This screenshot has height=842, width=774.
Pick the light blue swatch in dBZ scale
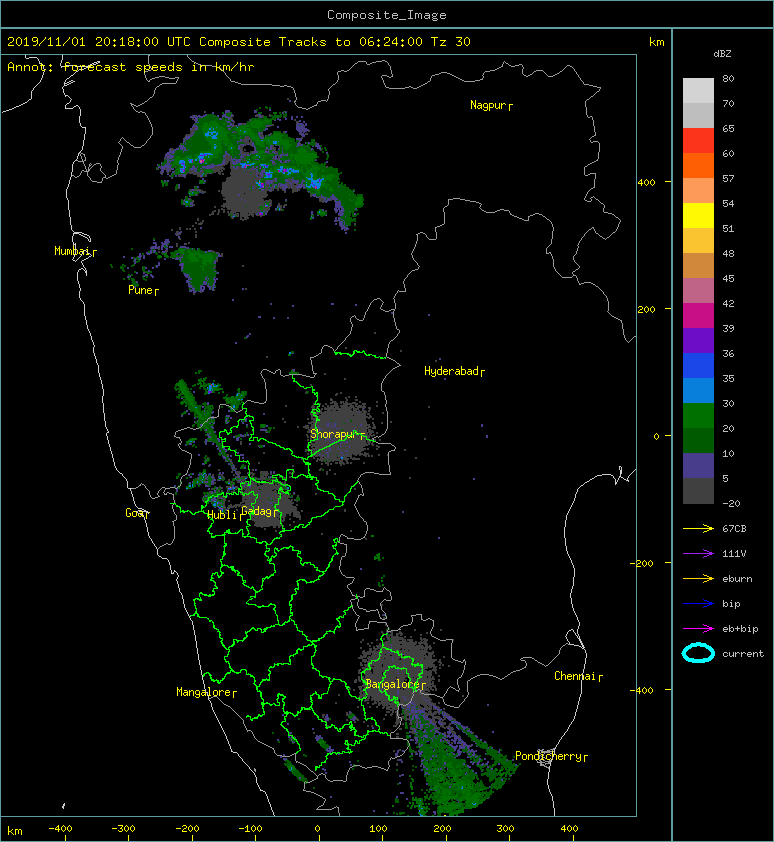click(698, 391)
